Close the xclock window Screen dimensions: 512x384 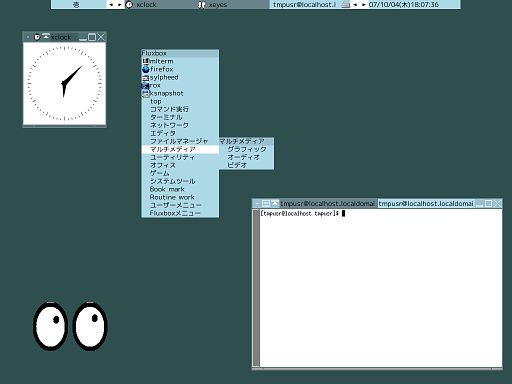click(x=101, y=37)
